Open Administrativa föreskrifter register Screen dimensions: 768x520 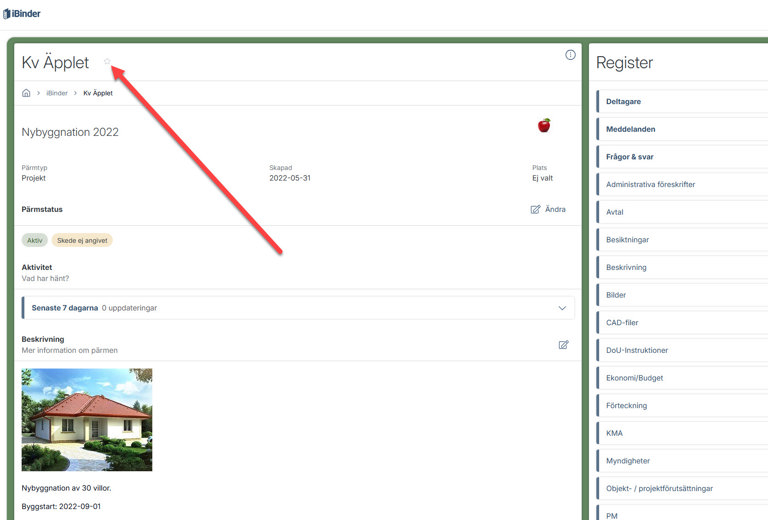click(650, 185)
